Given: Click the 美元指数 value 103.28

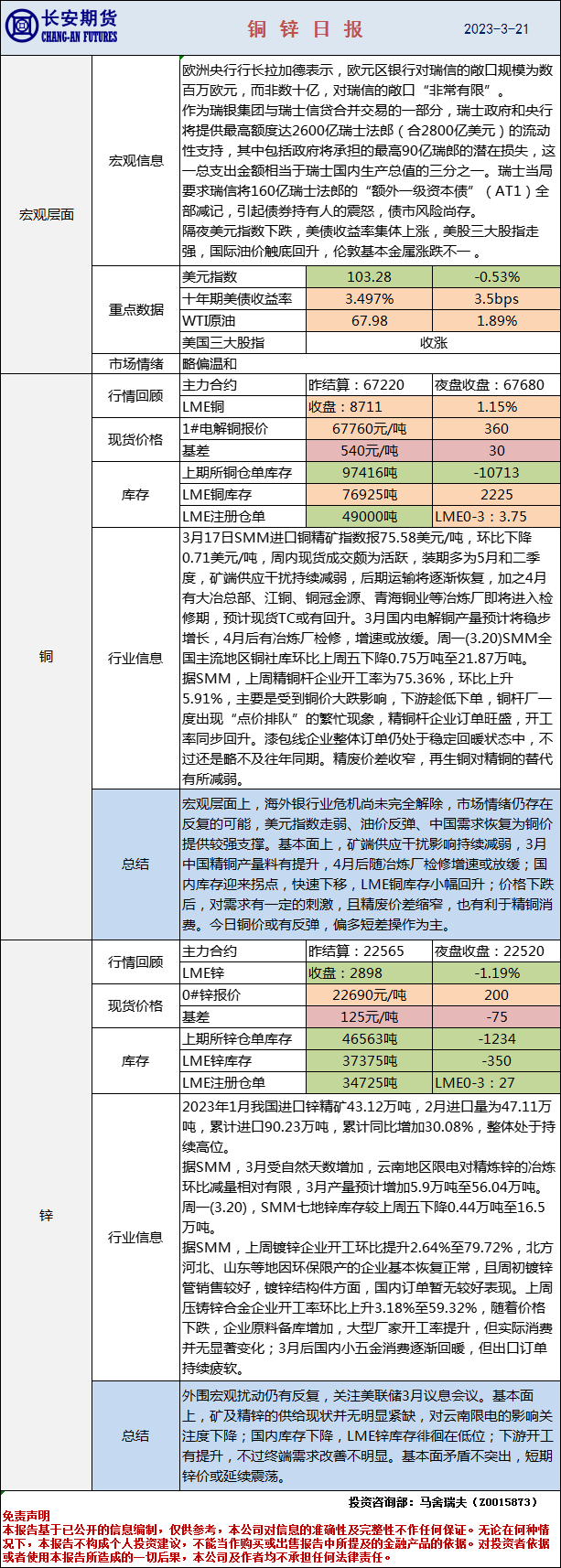Looking at the screenshot, I should coord(369,277).
